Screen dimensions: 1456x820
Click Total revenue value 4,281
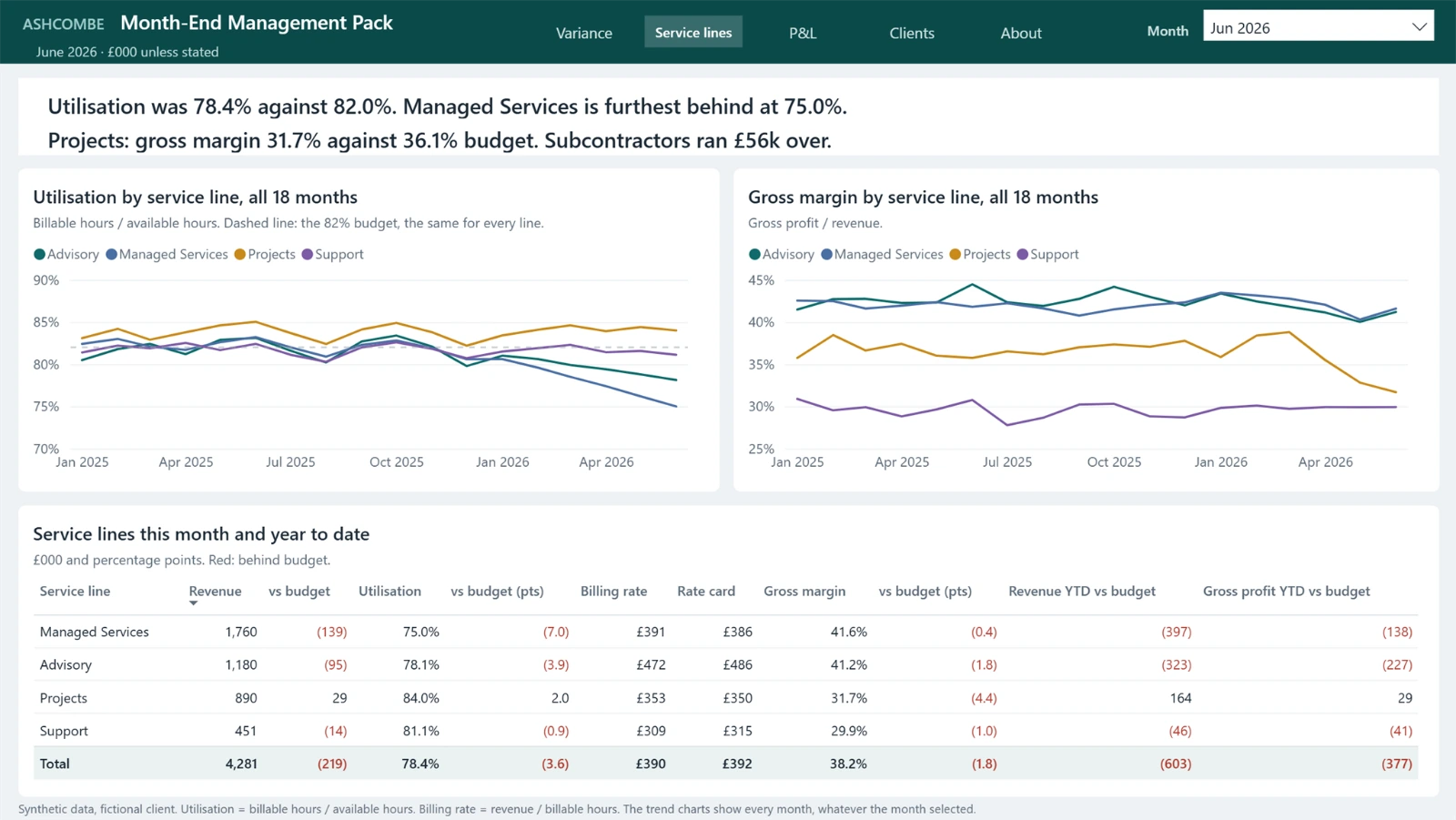(241, 764)
